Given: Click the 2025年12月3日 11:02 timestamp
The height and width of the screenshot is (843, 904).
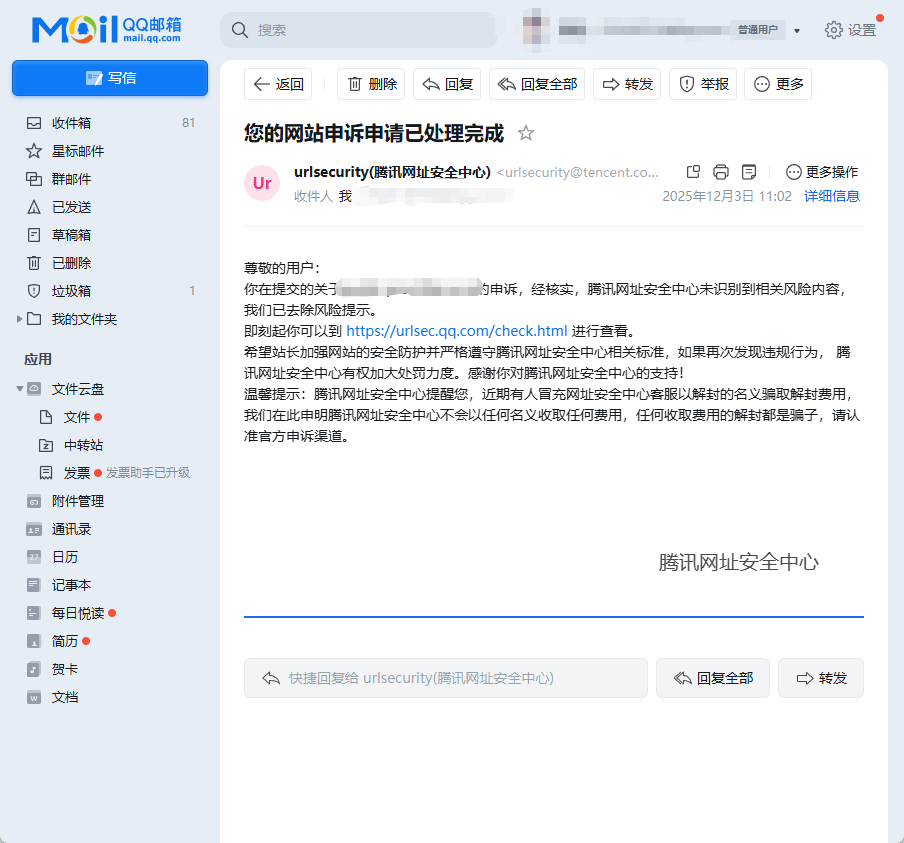Looking at the screenshot, I should [x=727, y=196].
